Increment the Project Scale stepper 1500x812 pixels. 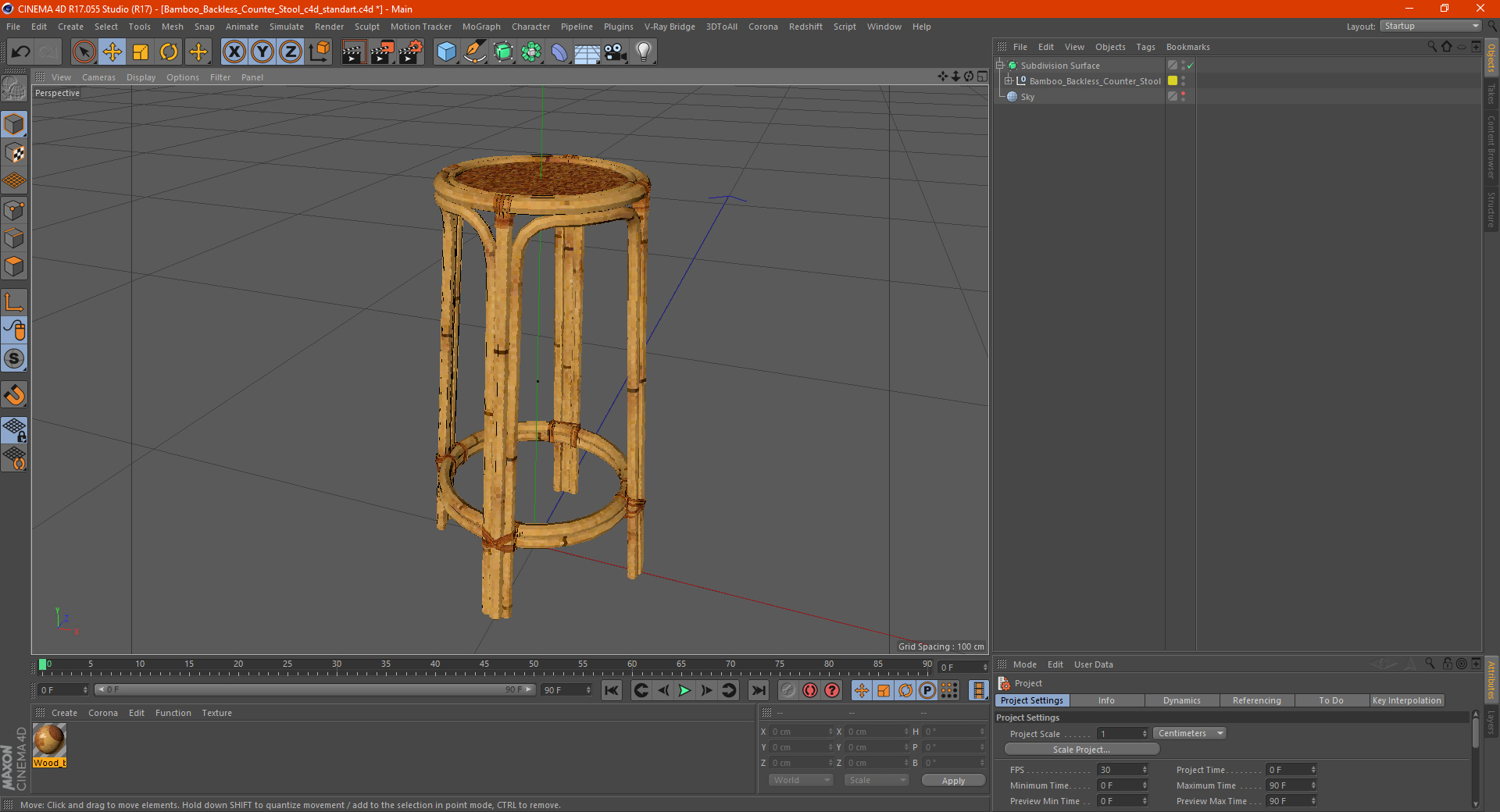[1145, 731]
